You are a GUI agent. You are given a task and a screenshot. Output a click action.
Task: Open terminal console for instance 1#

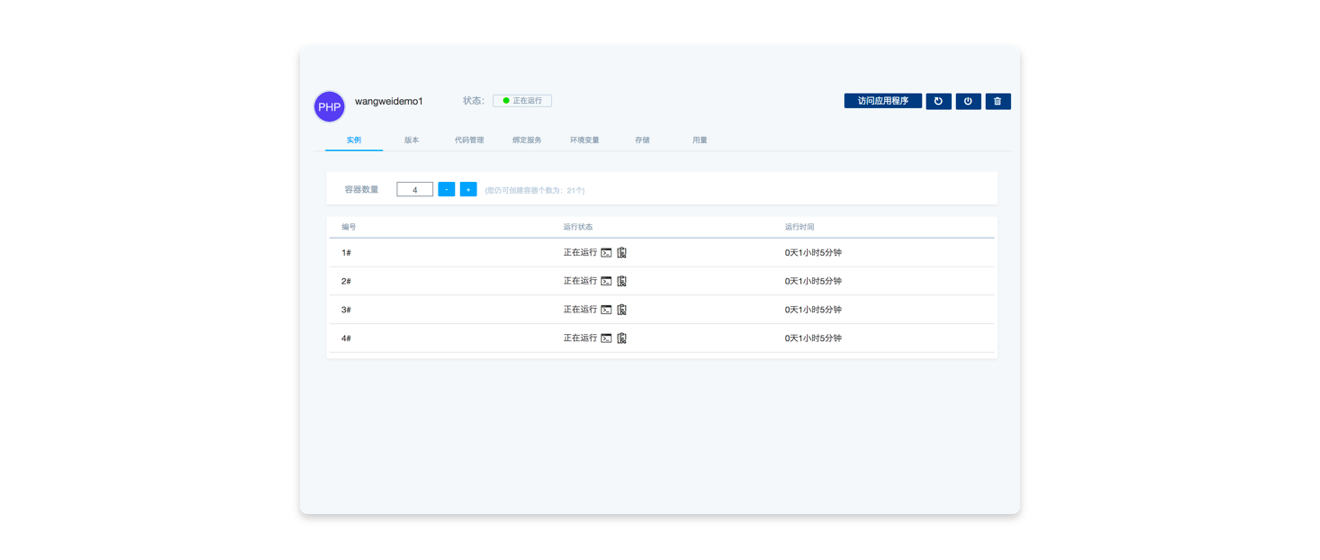coord(606,253)
